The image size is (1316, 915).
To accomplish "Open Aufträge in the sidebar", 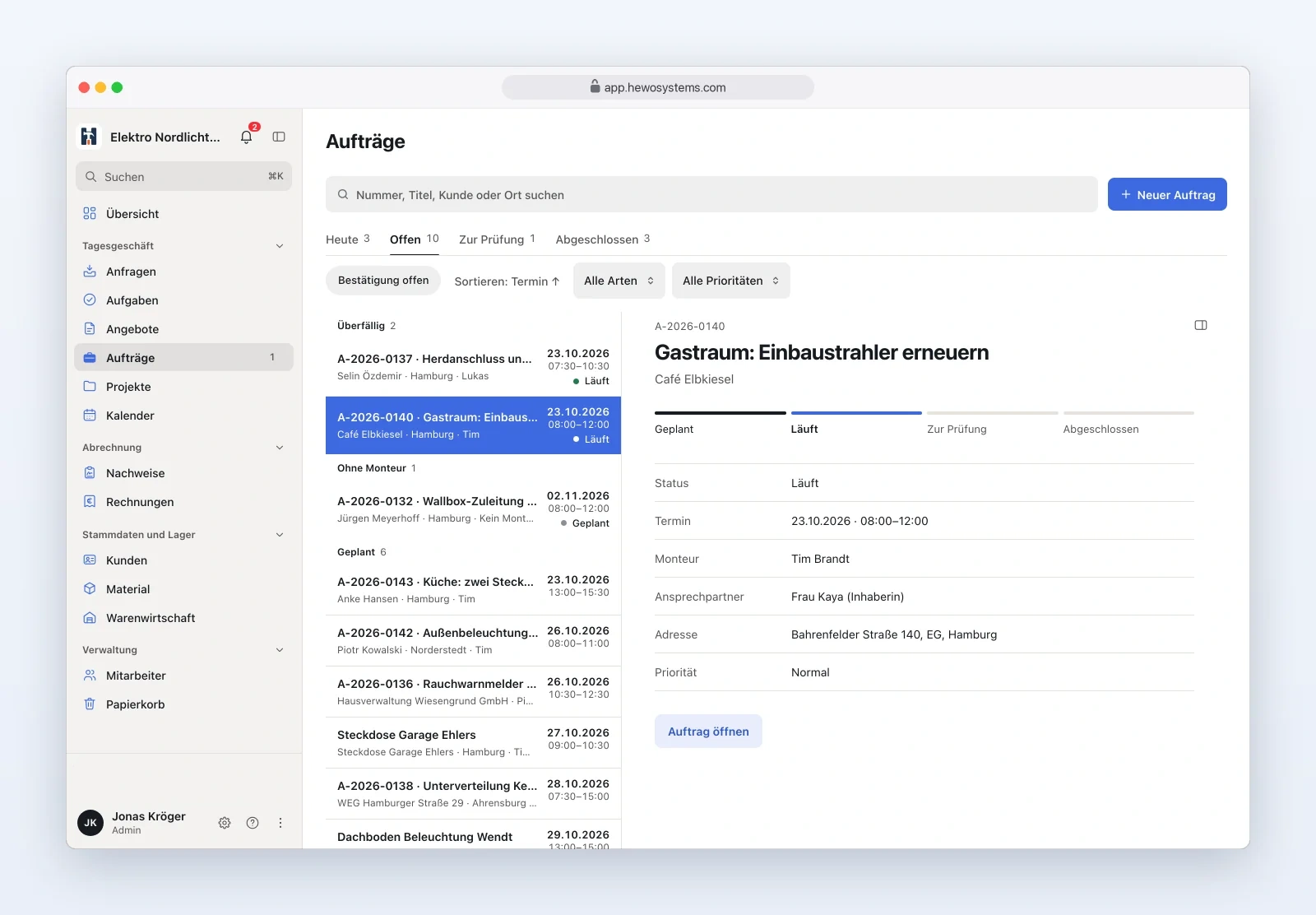I will pyautogui.click(x=184, y=358).
